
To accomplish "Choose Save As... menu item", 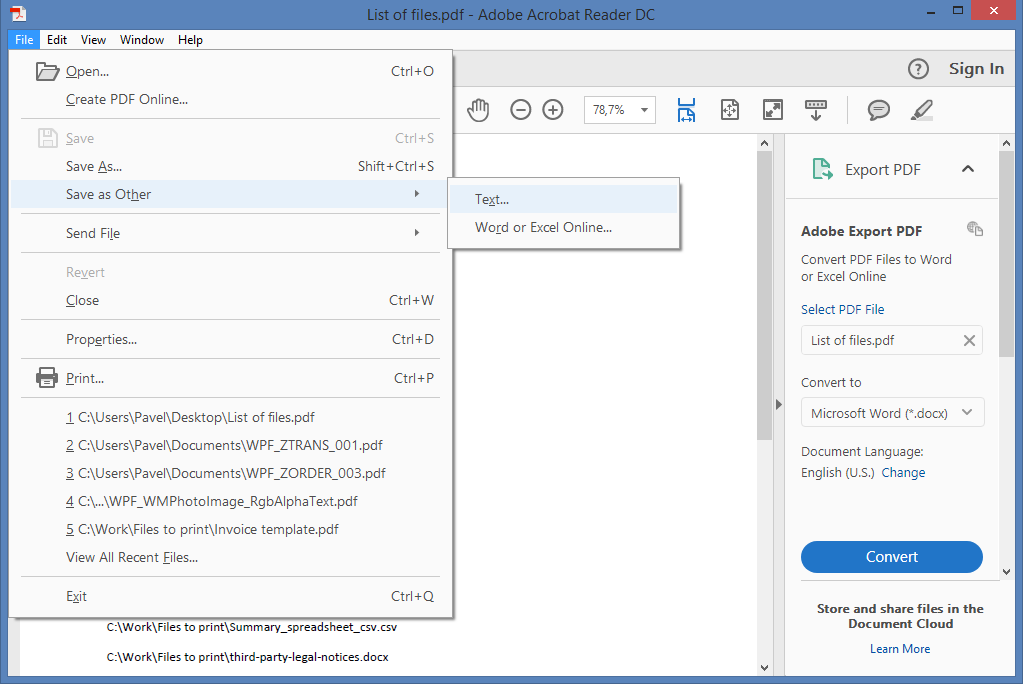I will (226, 166).
